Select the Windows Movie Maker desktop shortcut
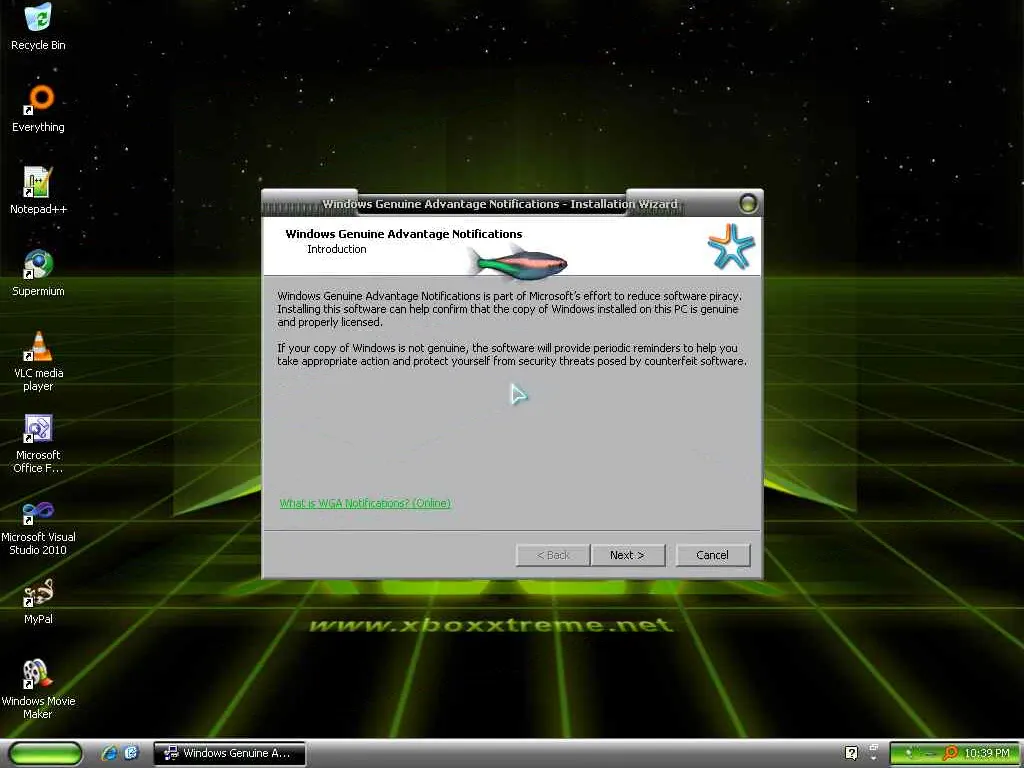The image size is (1024, 768). 38,689
